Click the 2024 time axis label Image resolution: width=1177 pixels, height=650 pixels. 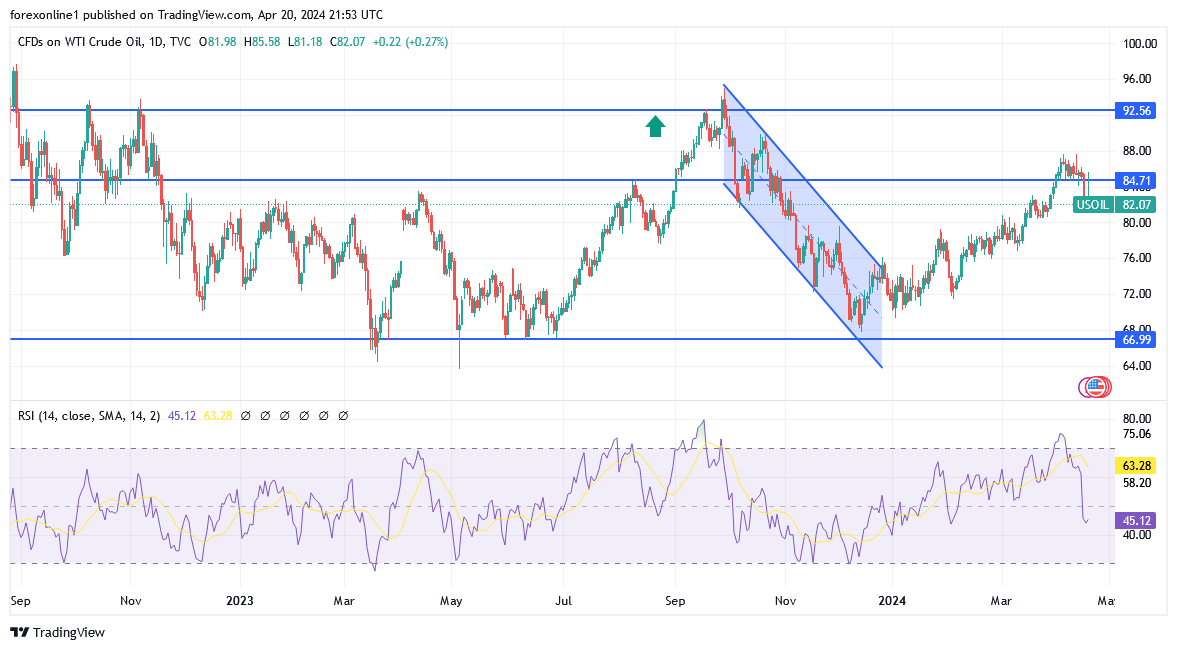[892, 600]
